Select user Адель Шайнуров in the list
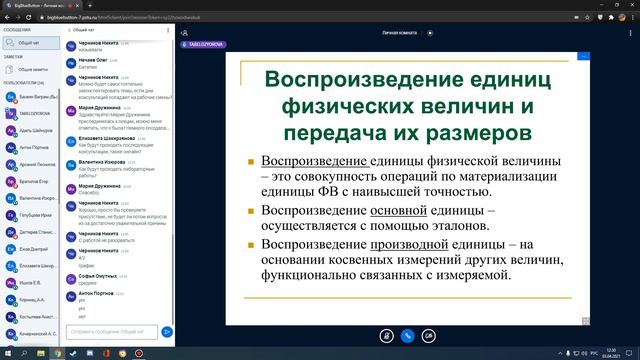 (x=31, y=131)
